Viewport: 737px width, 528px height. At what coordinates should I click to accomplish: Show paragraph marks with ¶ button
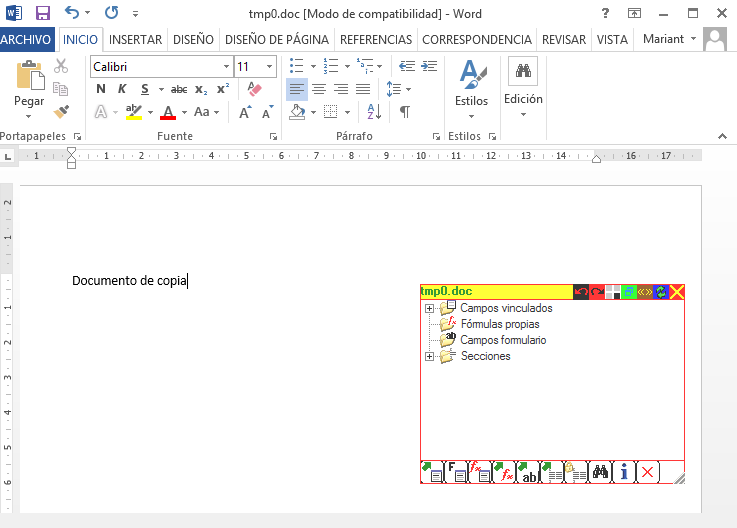(405, 112)
